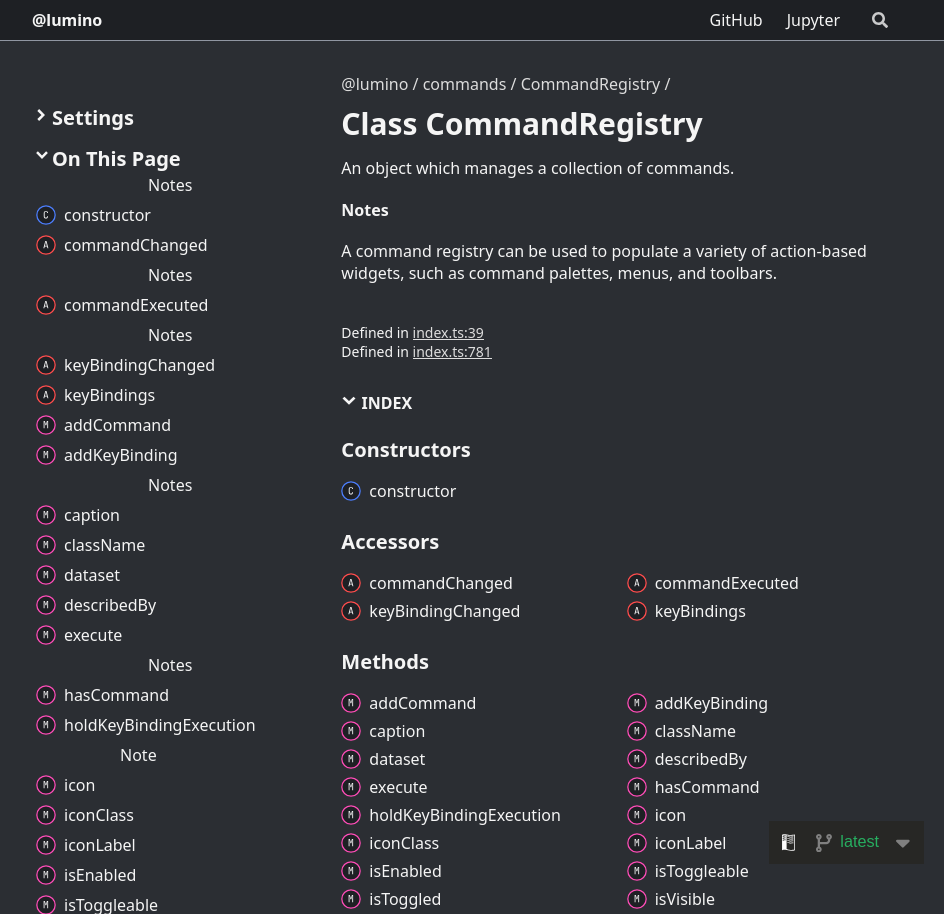Viewport: 944px width, 914px height.
Task: Click the hasCommand method icon in sidebar
Action: (46, 695)
